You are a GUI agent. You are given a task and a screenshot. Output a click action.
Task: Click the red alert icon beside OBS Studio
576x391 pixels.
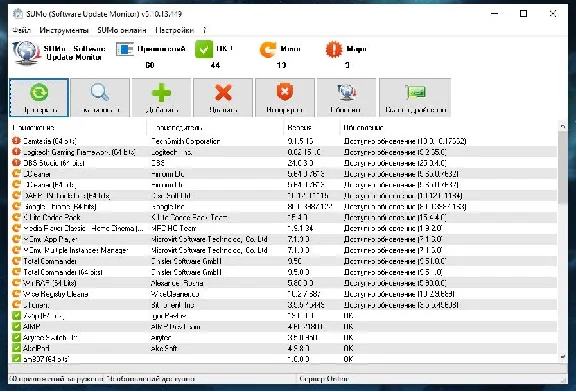pyautogui.click(x=16, y=162)
